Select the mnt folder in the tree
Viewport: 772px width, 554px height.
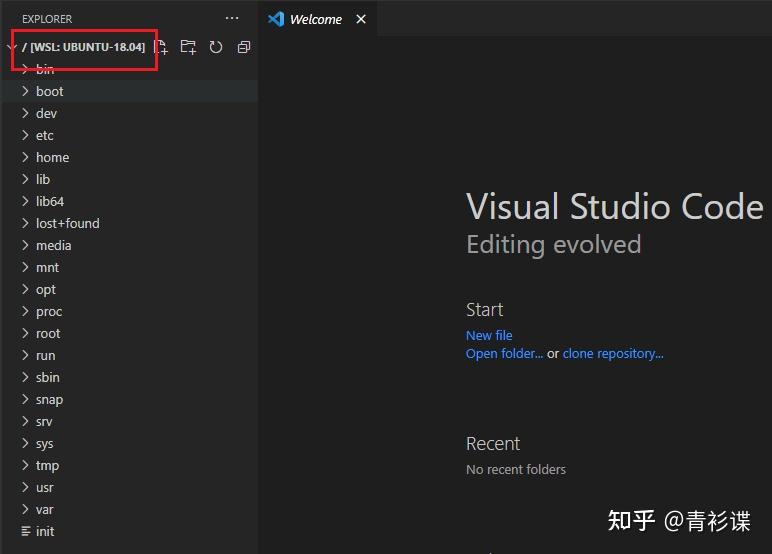(x=47, y=267)
